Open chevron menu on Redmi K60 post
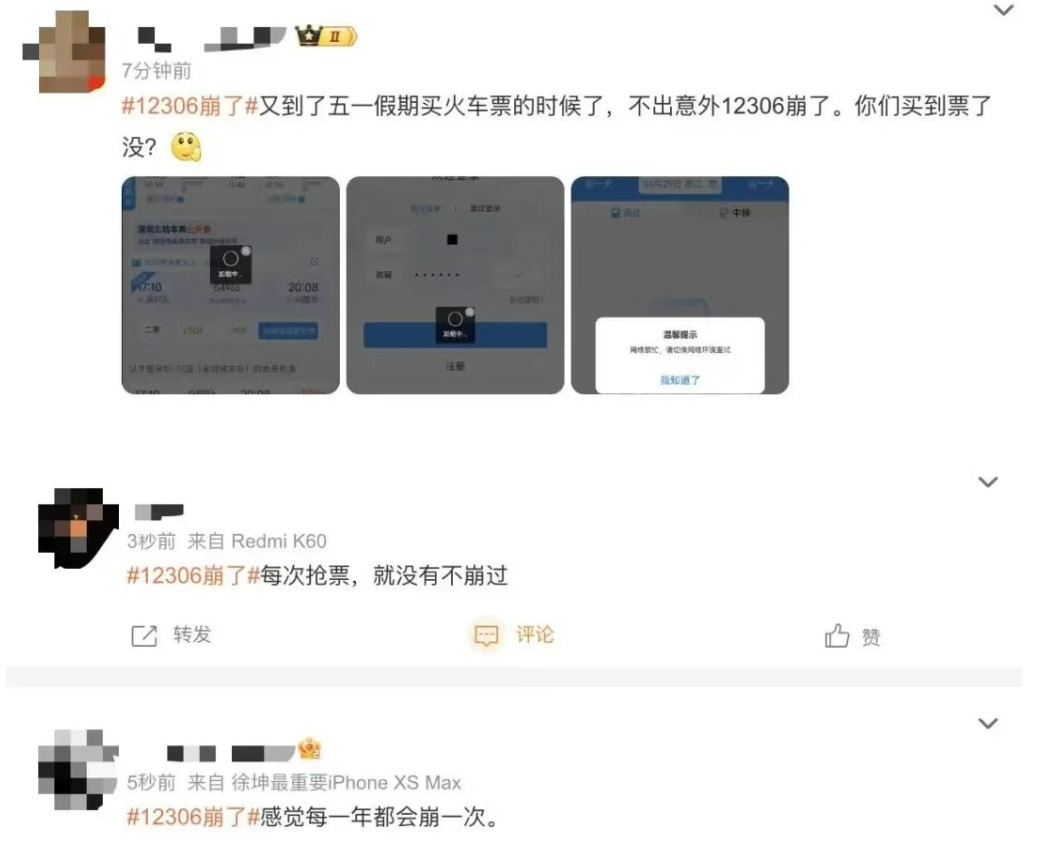Screen dimensions: 1050x855 (988, 481)
